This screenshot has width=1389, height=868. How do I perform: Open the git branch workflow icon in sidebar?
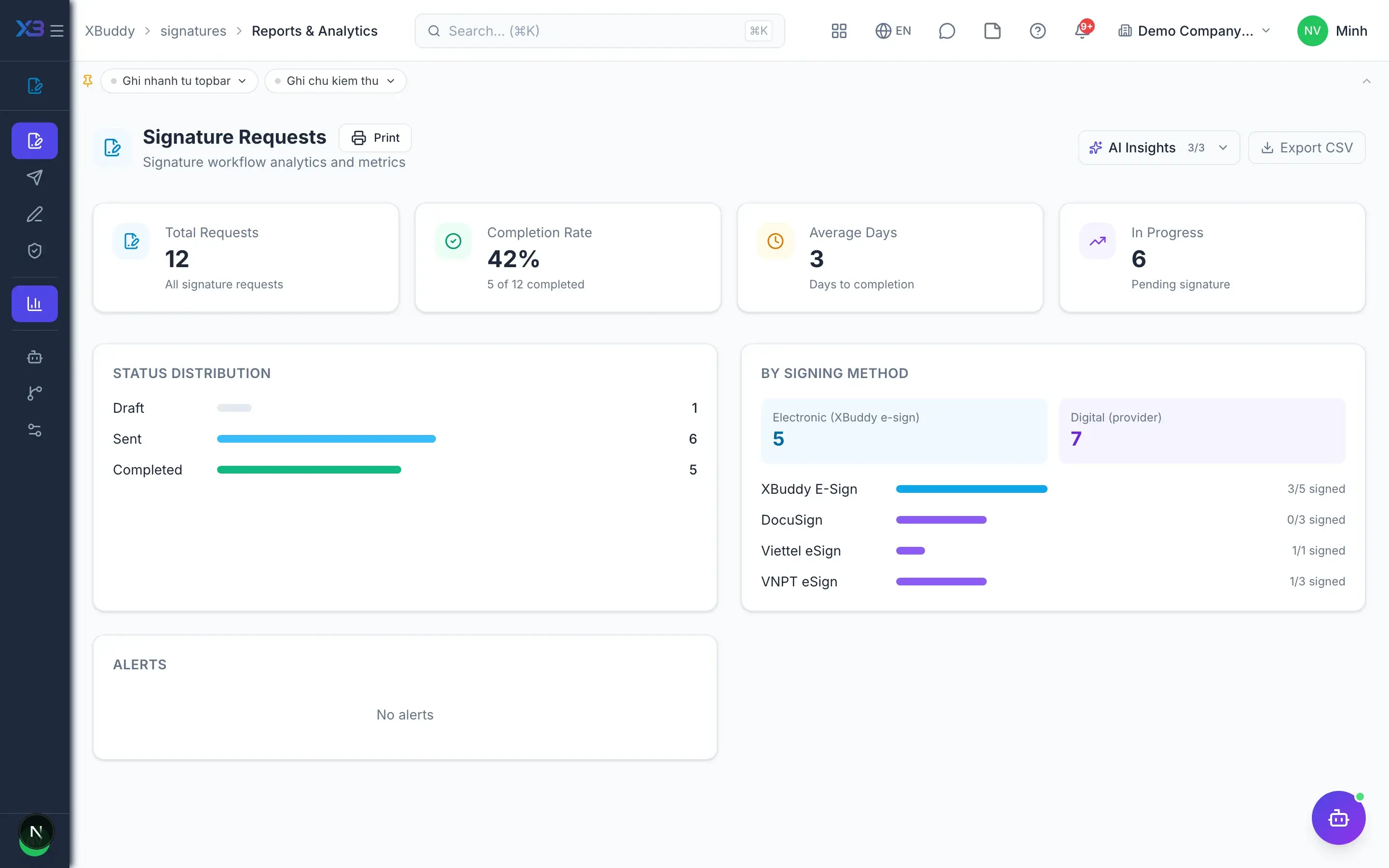35,393
